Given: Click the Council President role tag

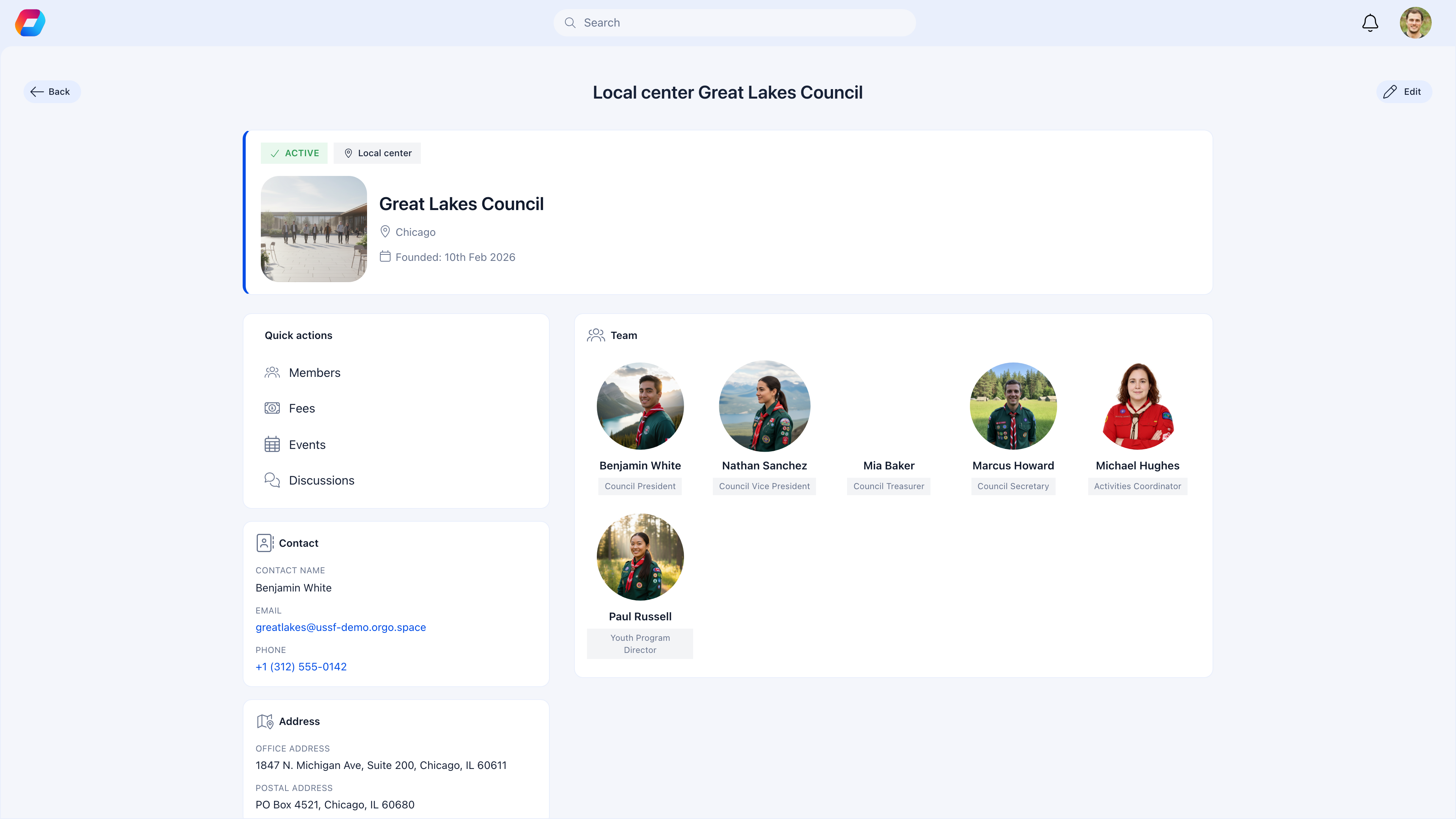Looking at the screenshot, I should 640,486.
